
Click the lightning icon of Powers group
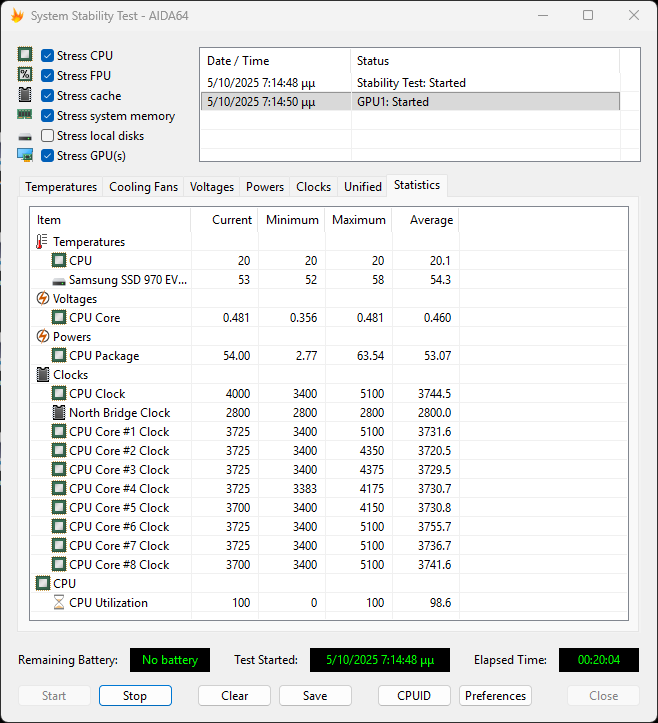(42, 336)
